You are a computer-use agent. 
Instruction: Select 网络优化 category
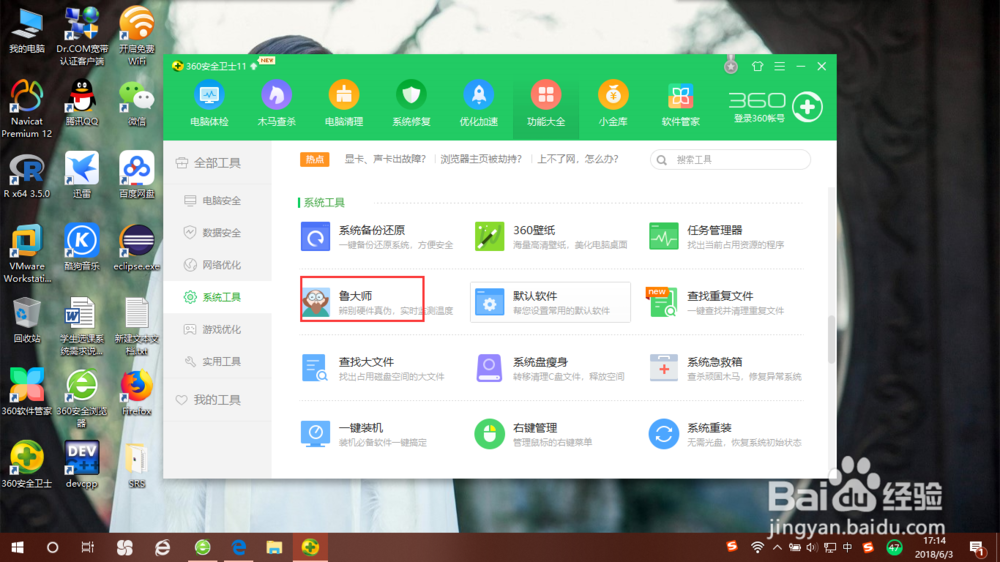(x=217, y=265)
